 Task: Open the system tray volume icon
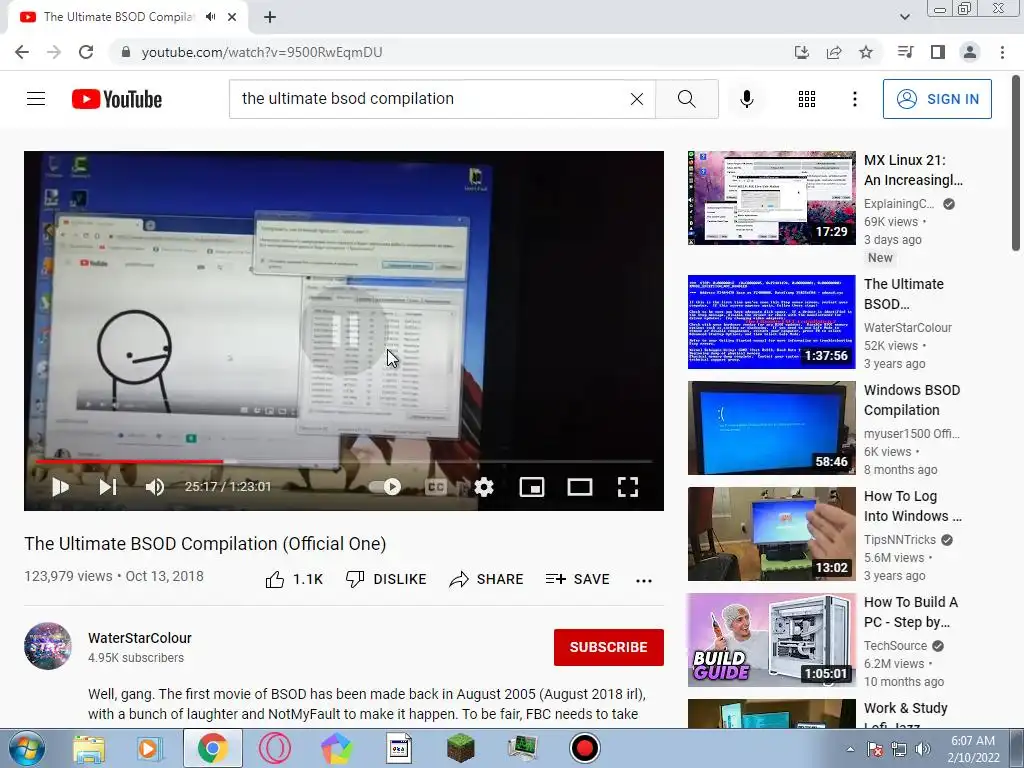click(x=923, y=749)
